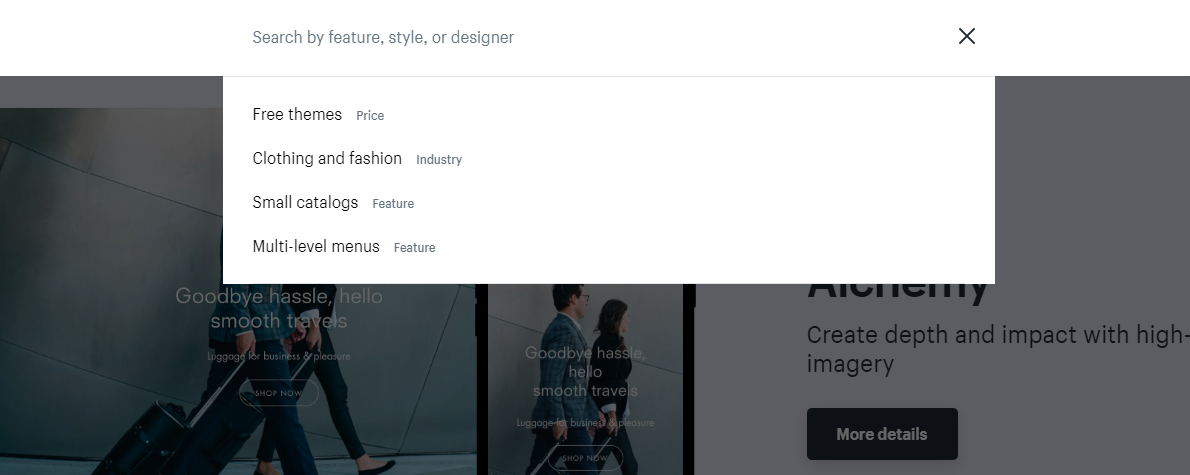This screenshot has height=475, width=1190.
Task: Click the mobile preview "Goodbye hassle" headline
Action: 585,371
